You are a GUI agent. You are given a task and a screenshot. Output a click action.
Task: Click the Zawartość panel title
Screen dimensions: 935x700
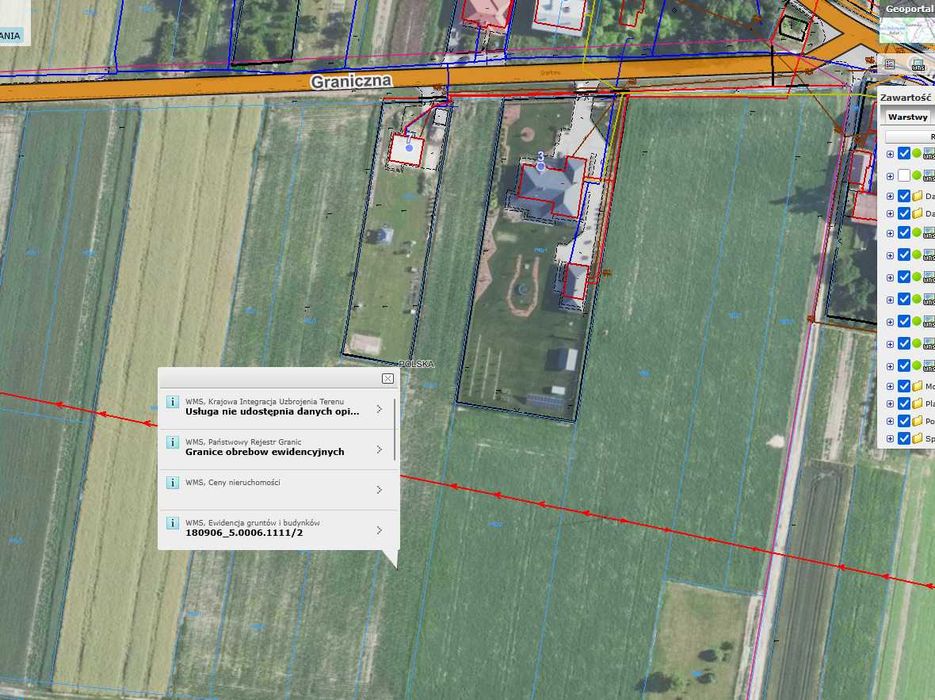pyautogui.click(x=906, y=97)
